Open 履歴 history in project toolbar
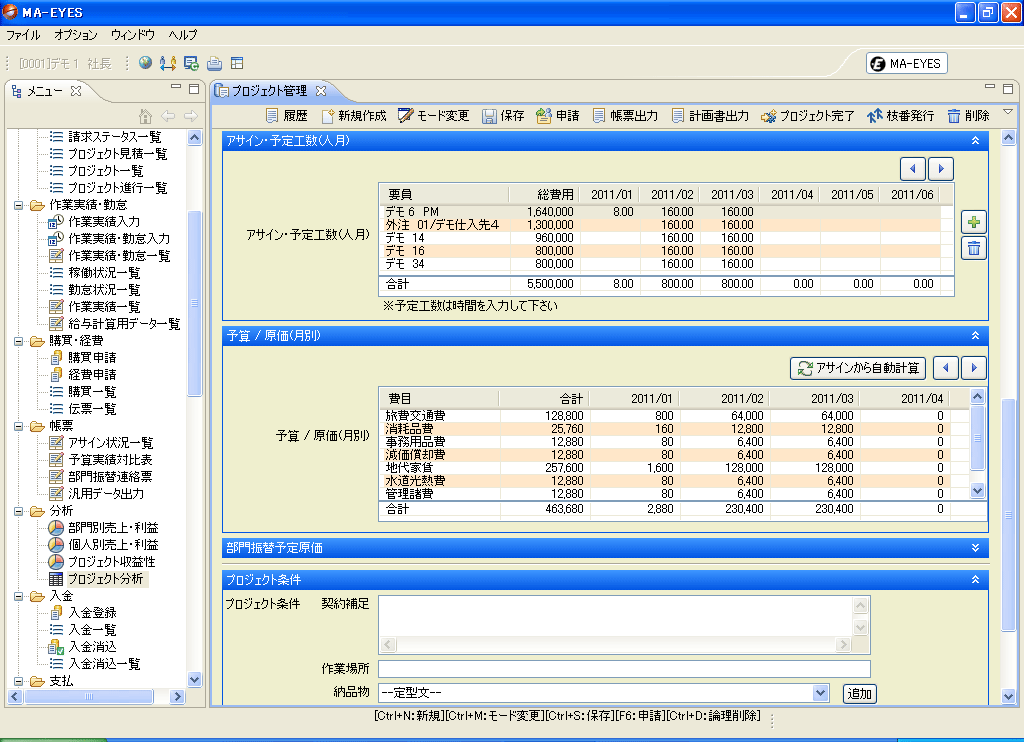The height and width of the screenshot is (742, 1024). [286, 116]
